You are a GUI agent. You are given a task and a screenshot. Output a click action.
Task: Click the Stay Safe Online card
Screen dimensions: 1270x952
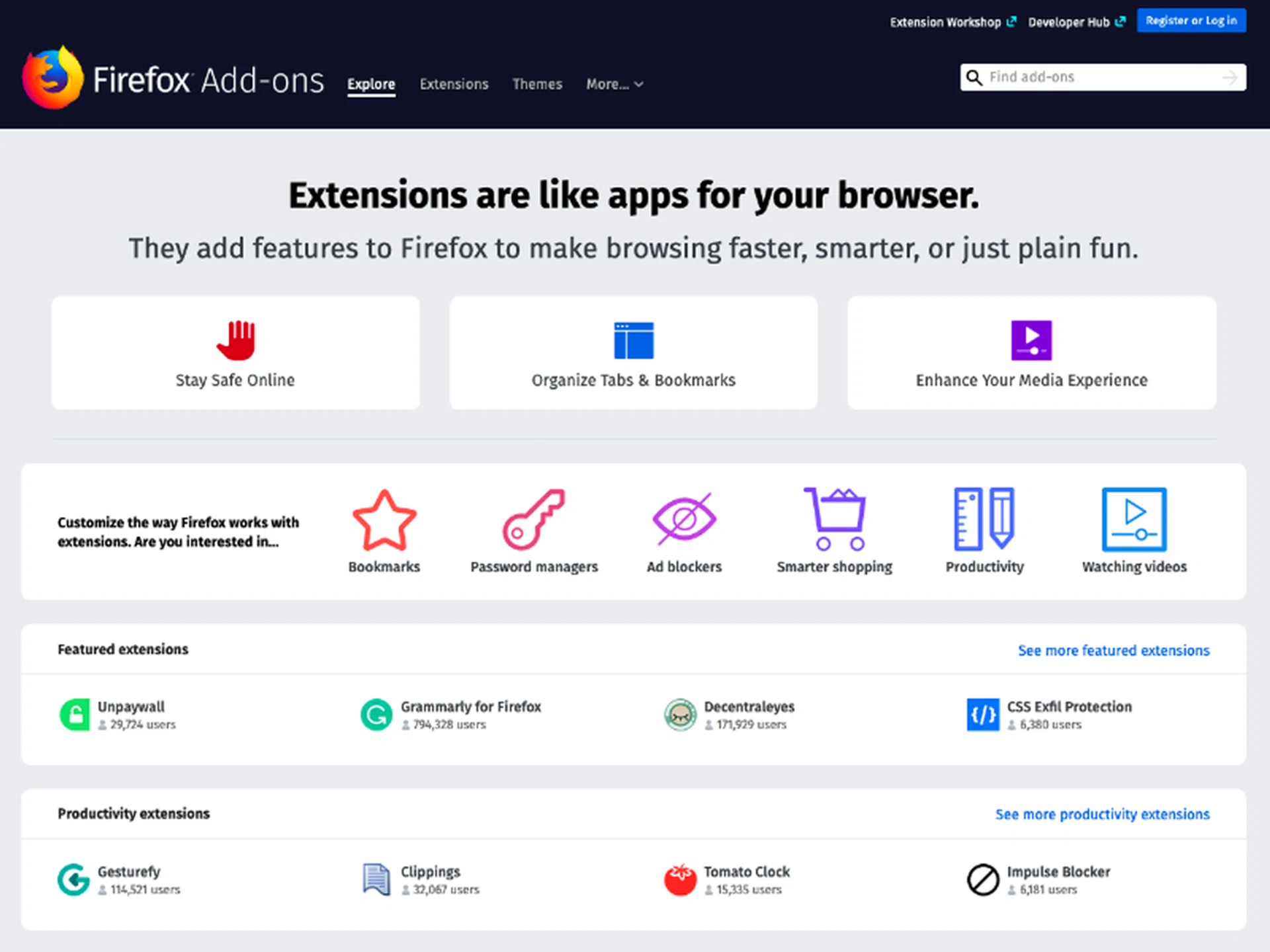[x=235, y=353]
